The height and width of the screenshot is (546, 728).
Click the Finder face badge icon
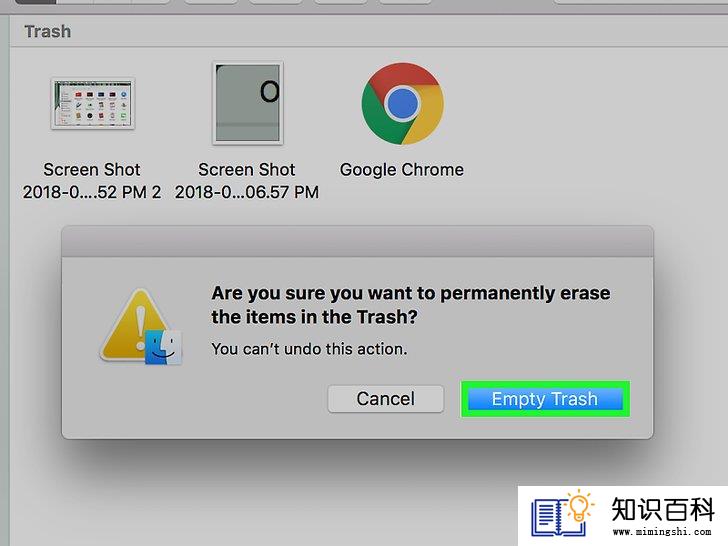coord(163,347)
